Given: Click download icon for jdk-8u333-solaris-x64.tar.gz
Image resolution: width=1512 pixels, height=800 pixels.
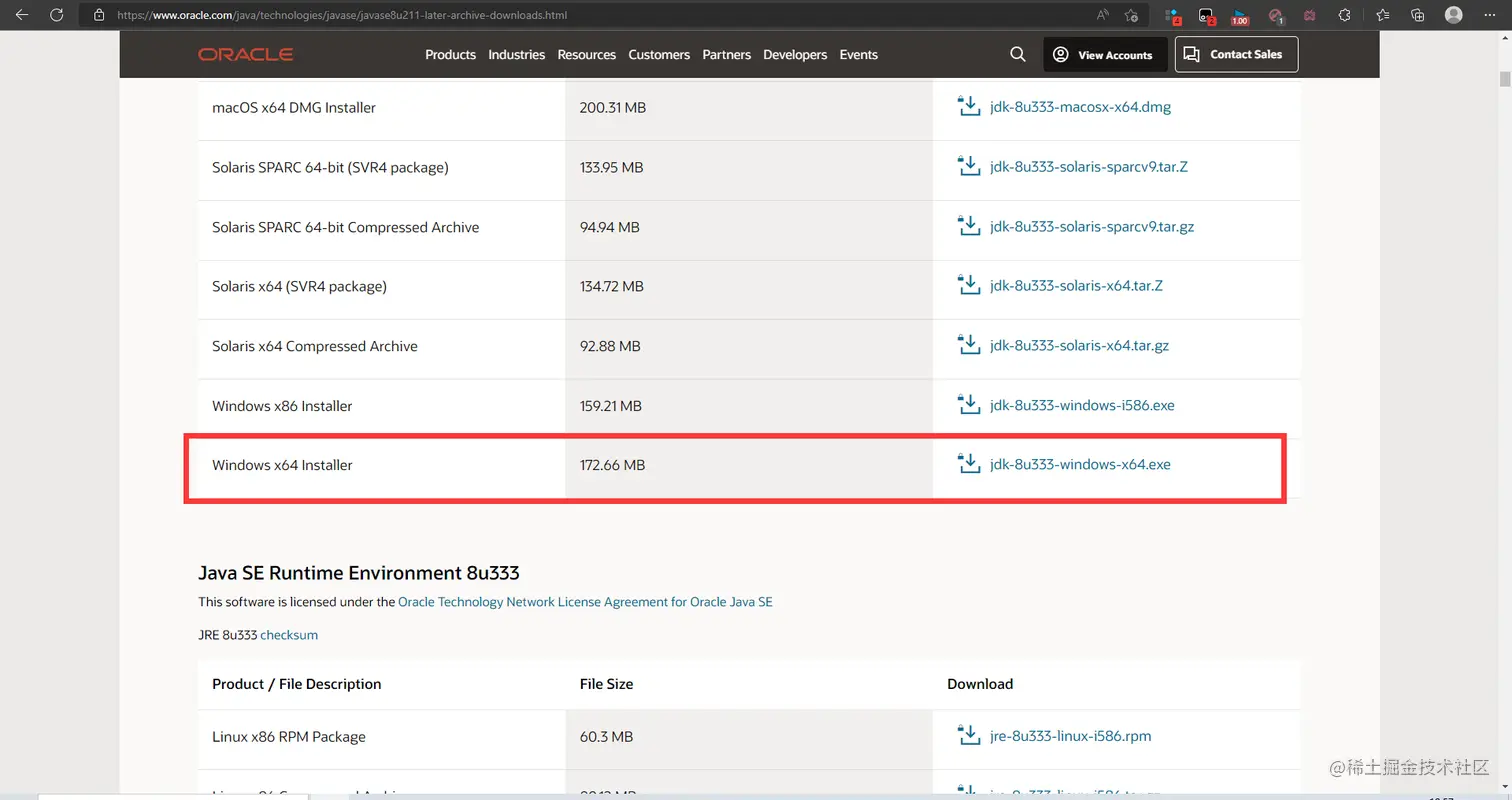Looking at the screenshot, I should [x=968, y=346].
